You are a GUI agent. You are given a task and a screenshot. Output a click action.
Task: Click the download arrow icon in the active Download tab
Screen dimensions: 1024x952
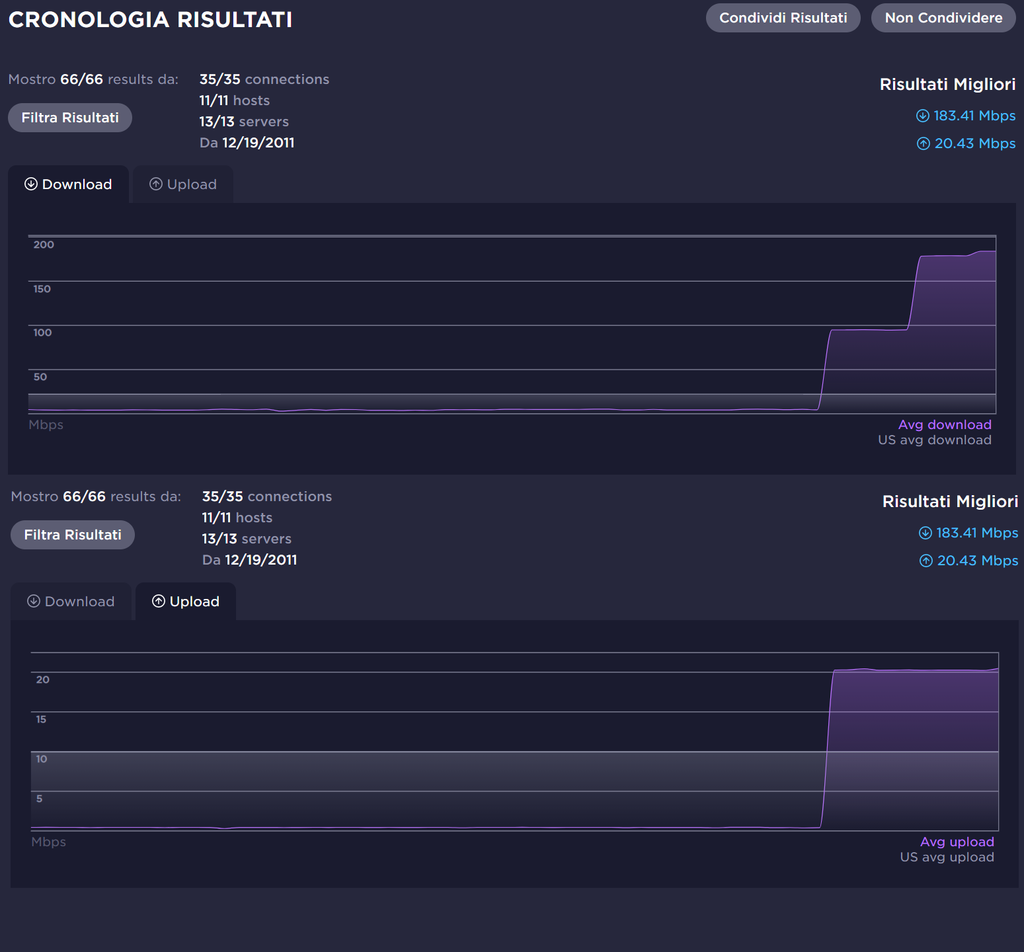coord(31,184)
